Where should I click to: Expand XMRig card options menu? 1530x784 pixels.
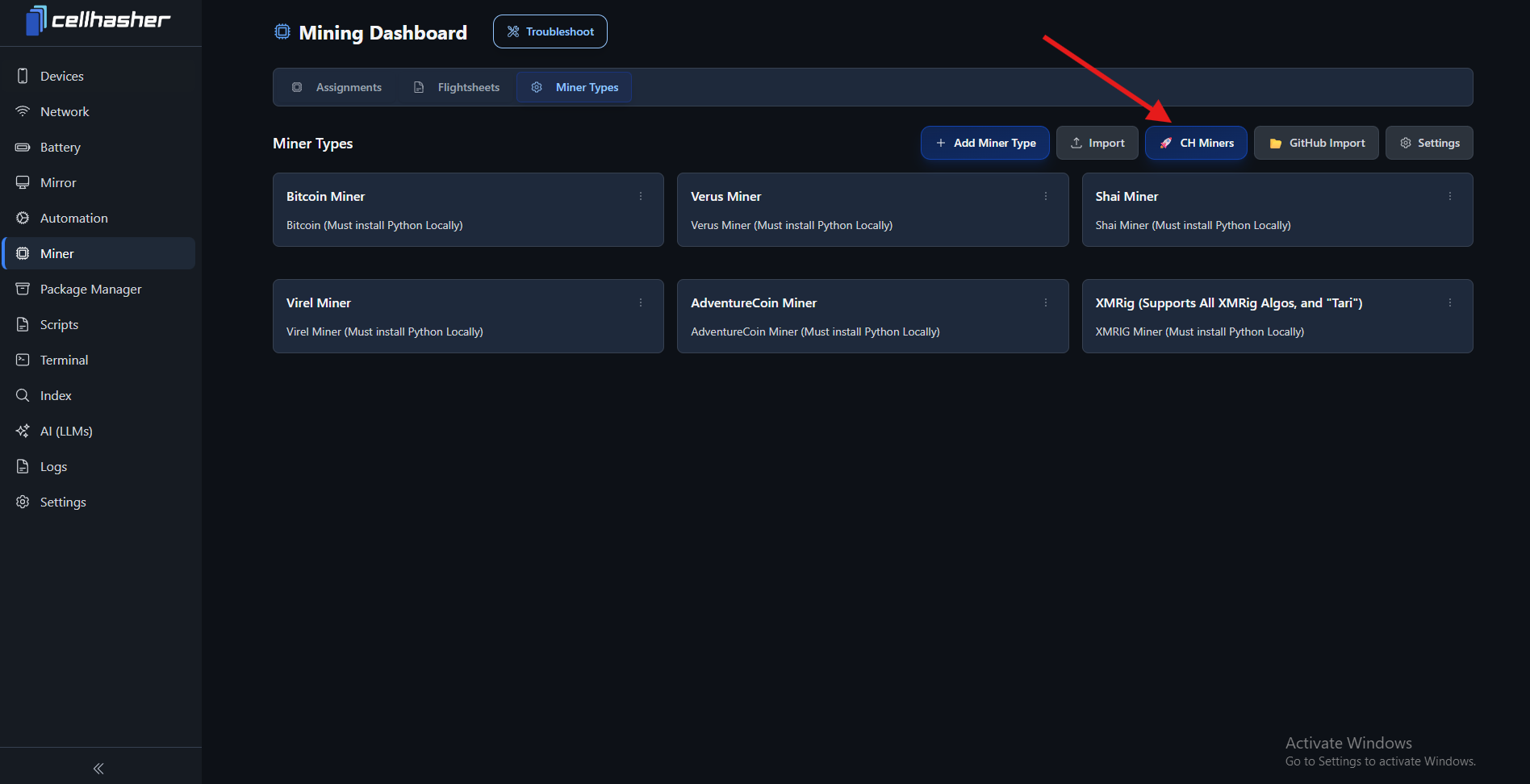(x=1450, y=302)
